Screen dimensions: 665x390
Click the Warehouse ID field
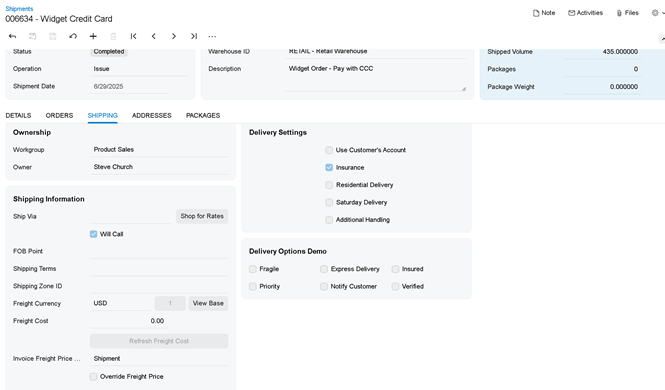376,52
